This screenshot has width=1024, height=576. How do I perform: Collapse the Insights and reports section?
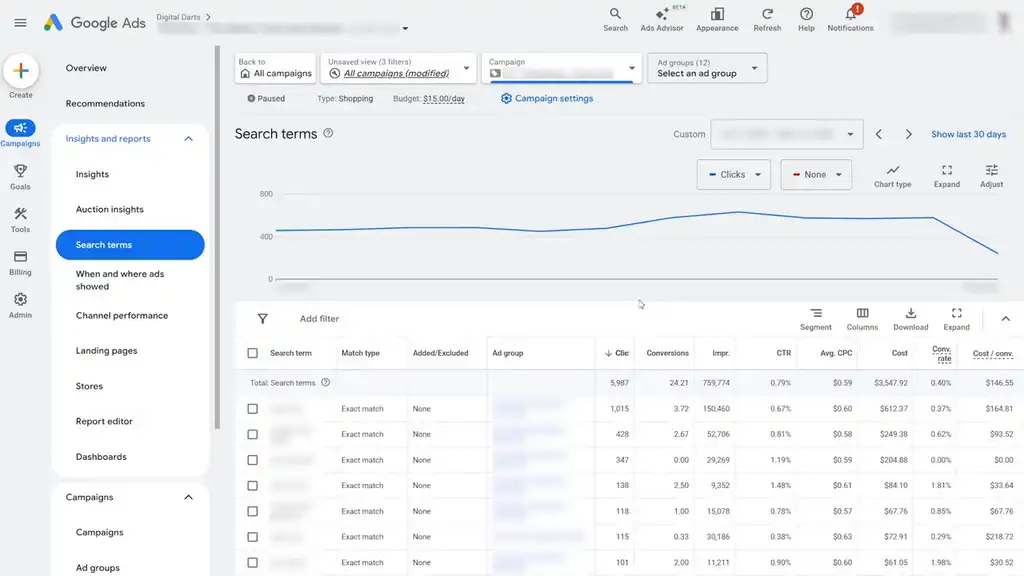click(x=188, y=138)
